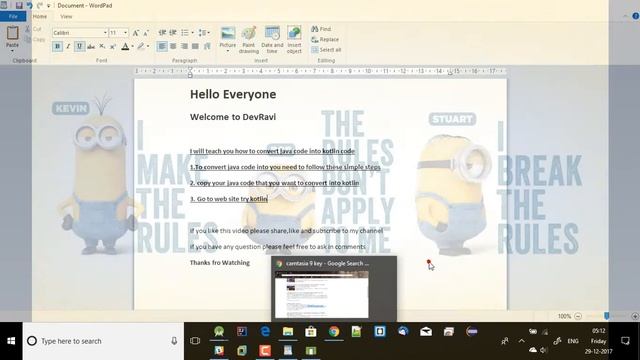Apply superscript formatting
The image size is (640, 360).
coord(113,47)
